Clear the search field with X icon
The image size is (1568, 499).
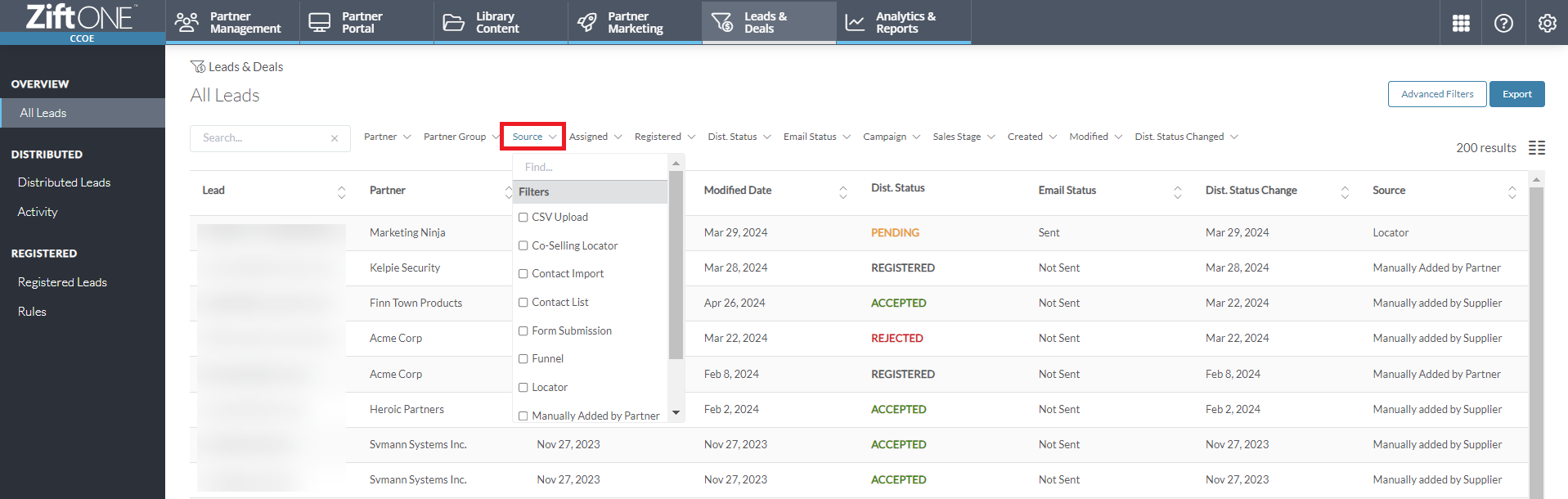pyautogui.click(x=335, y=138)
